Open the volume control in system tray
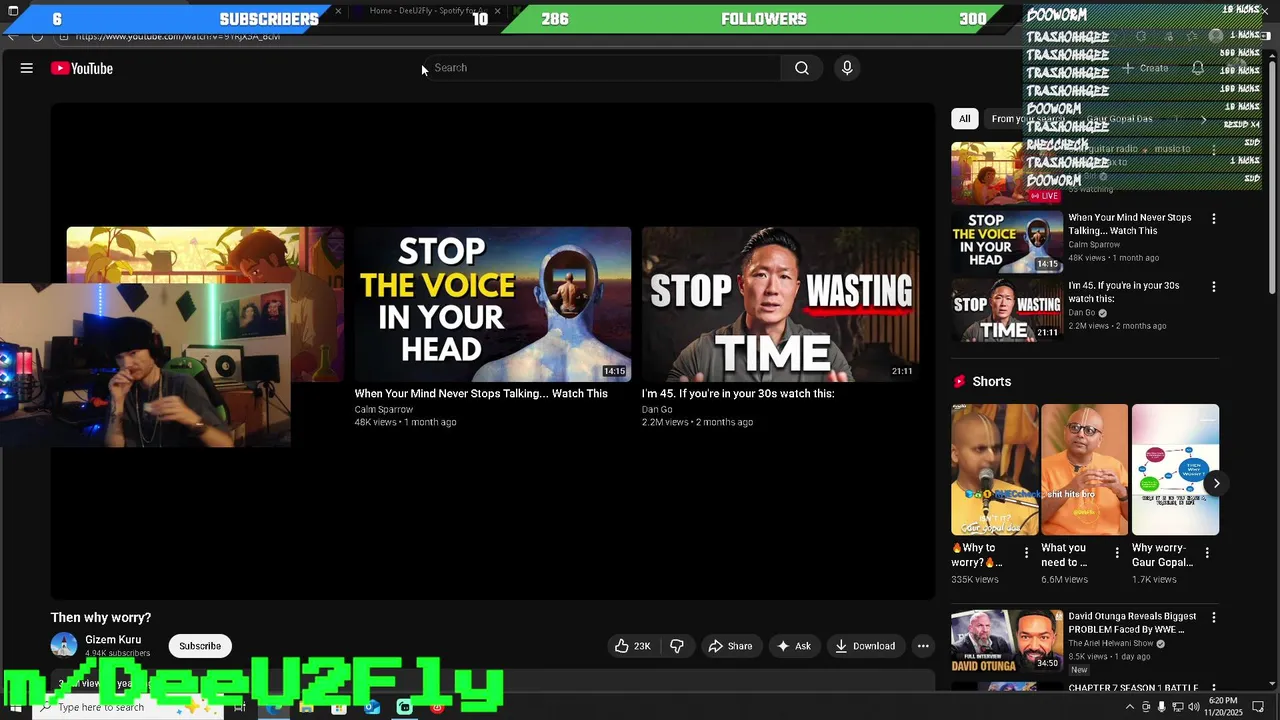The image size is (1280, 720). click(x=1194, y=707)
